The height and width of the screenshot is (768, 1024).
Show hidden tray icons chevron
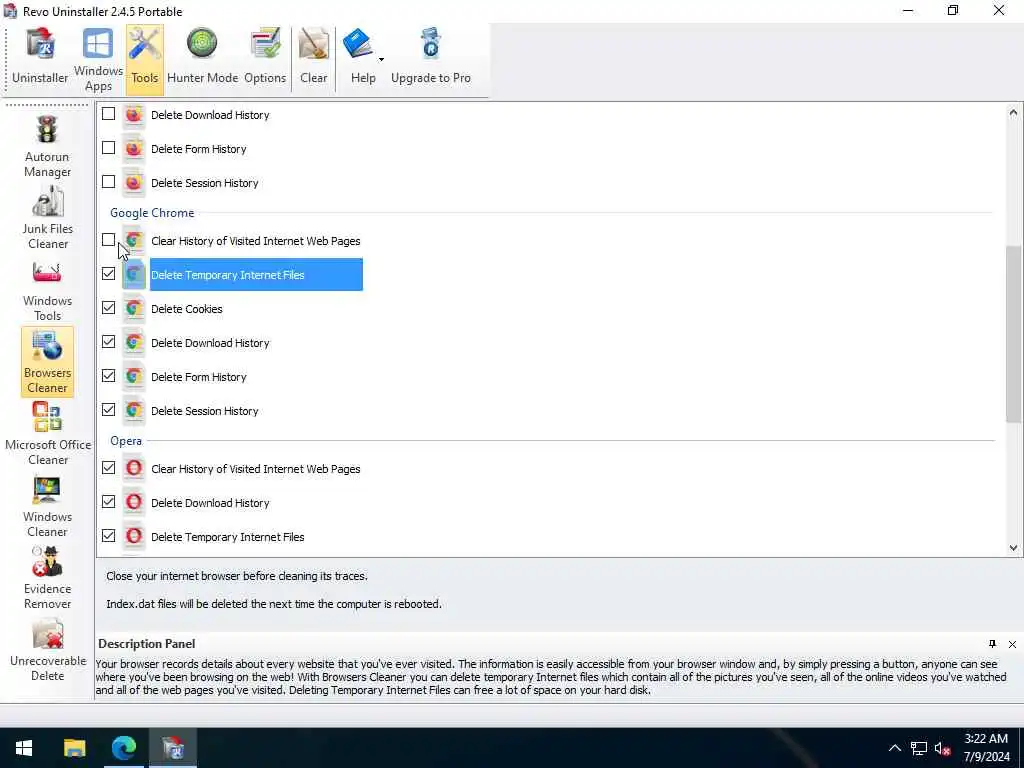[895, 748]
